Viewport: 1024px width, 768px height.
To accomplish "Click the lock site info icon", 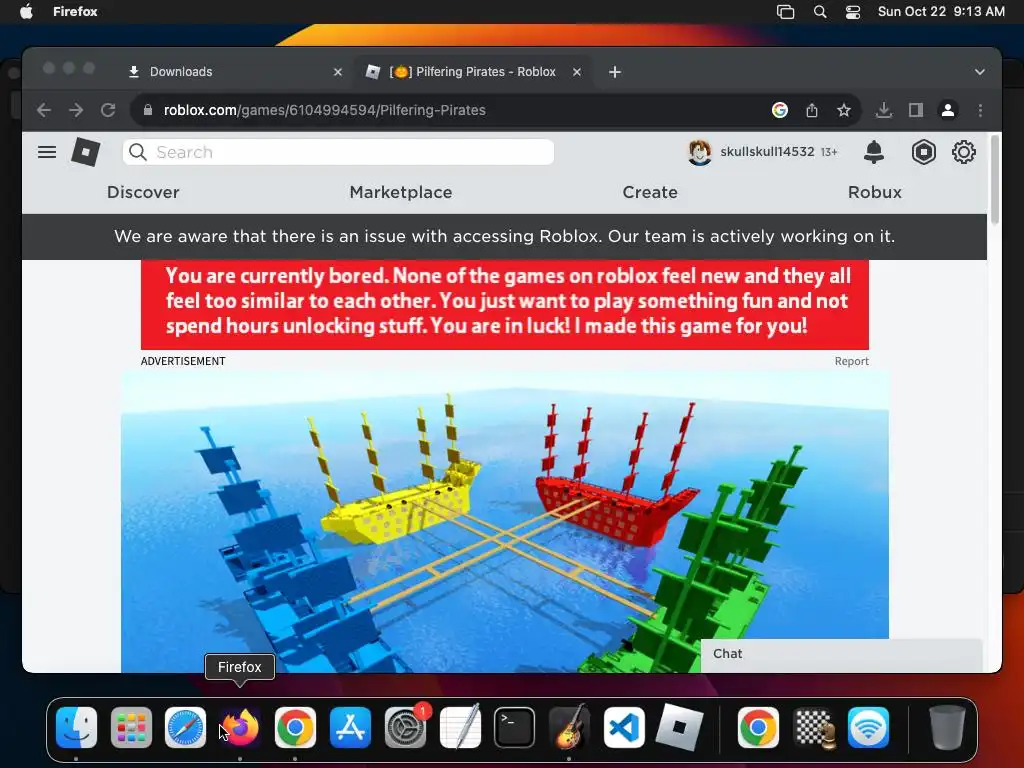I will [148, 110].
